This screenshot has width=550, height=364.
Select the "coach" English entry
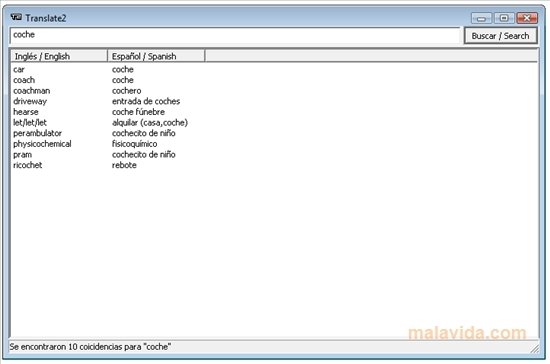[x=24, y=80]
